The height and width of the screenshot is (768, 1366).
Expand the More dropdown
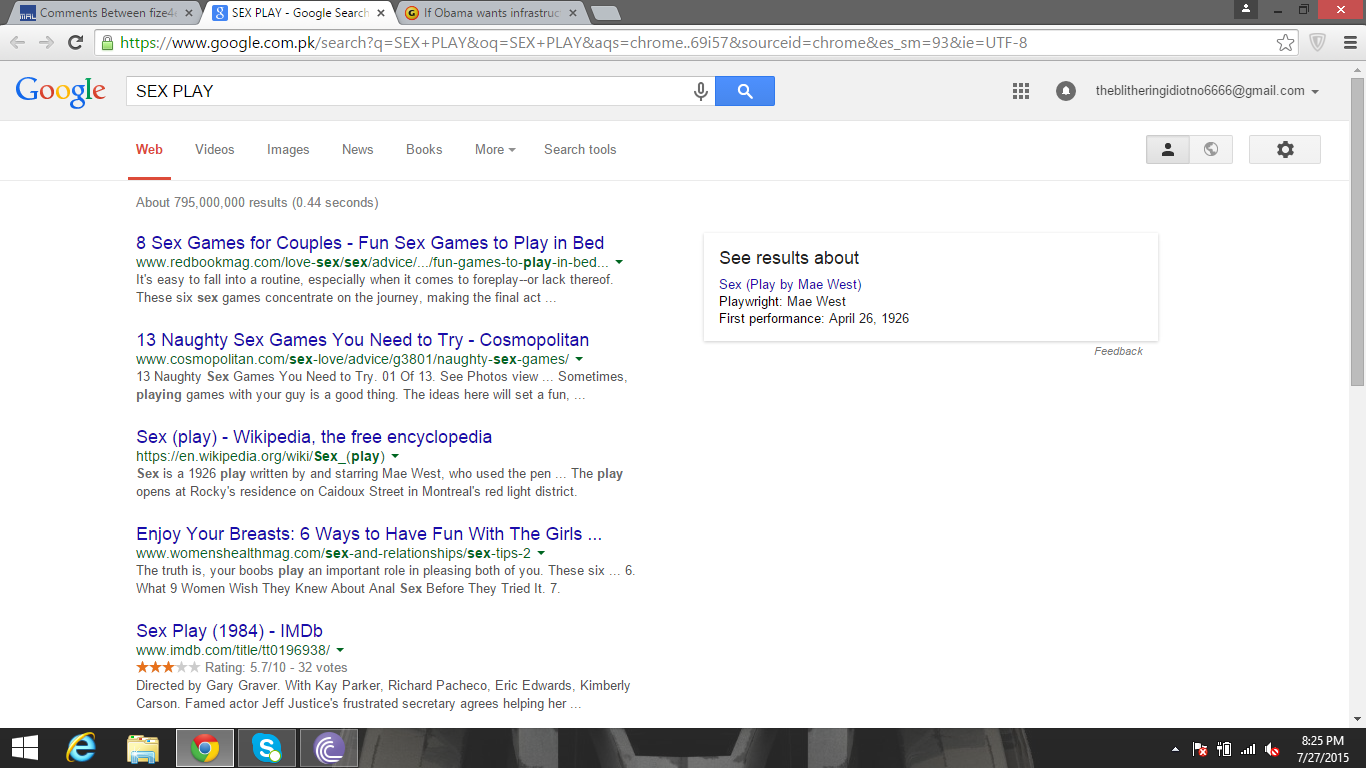click(495, 149)
